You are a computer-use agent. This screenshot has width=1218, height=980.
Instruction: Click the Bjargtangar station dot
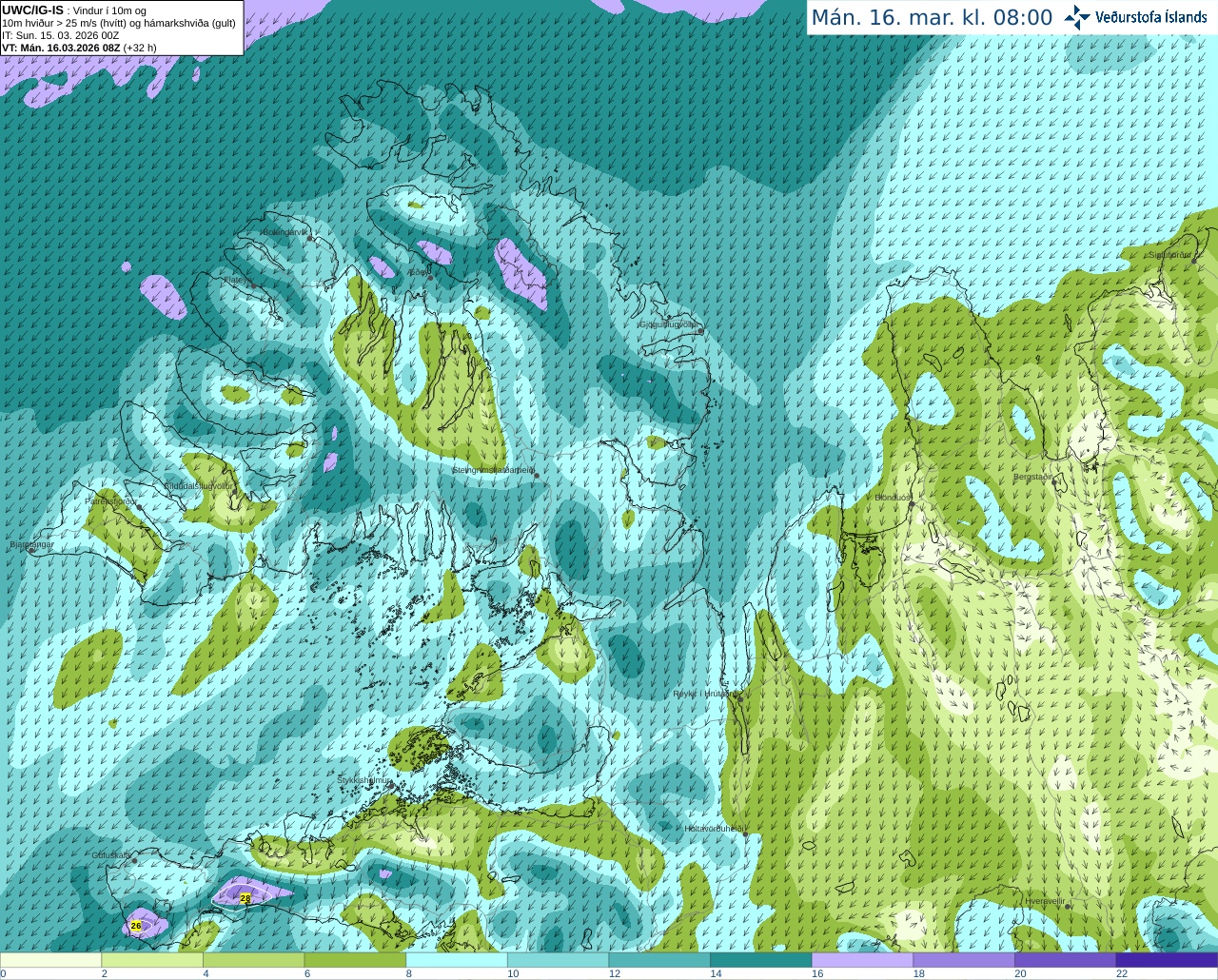pyautogui.click(x=31, y=551)
